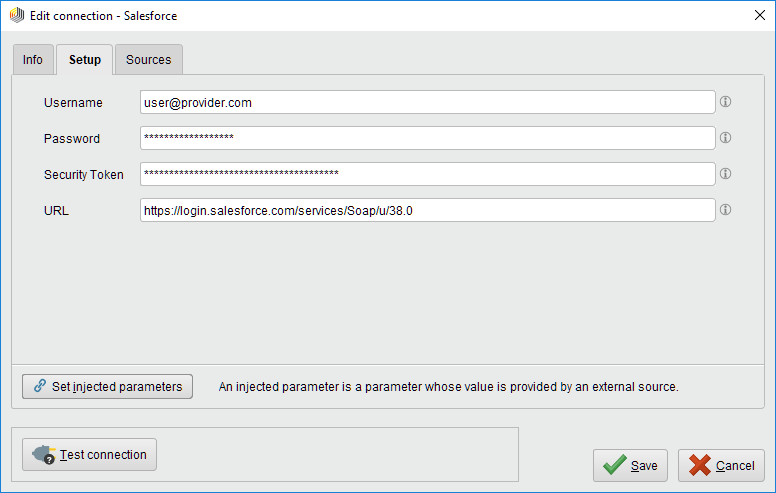
Task: Open the Sources tab
Action: pos(148,60)
